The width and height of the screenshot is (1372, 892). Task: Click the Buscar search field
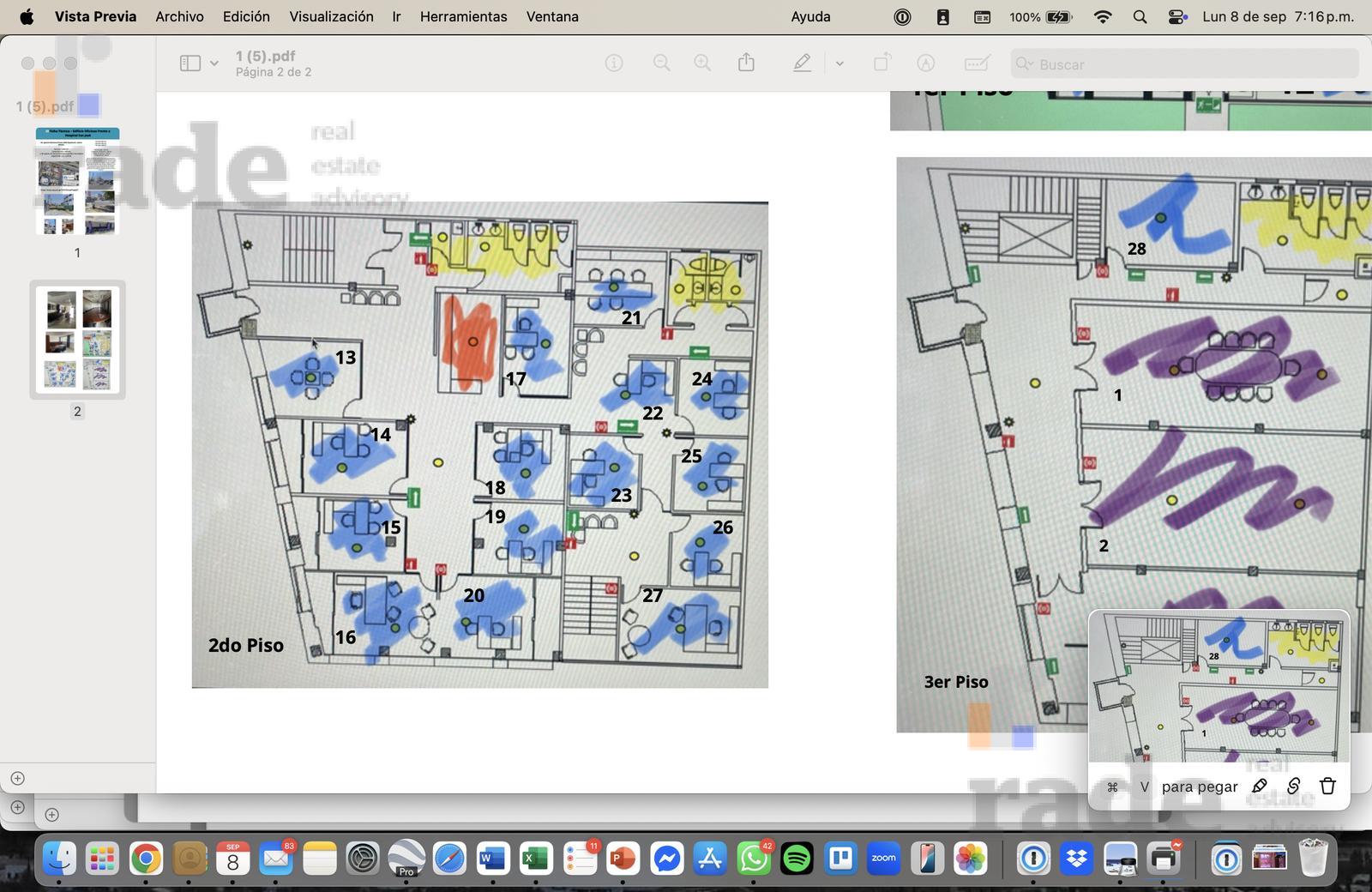click(1184, 64)
